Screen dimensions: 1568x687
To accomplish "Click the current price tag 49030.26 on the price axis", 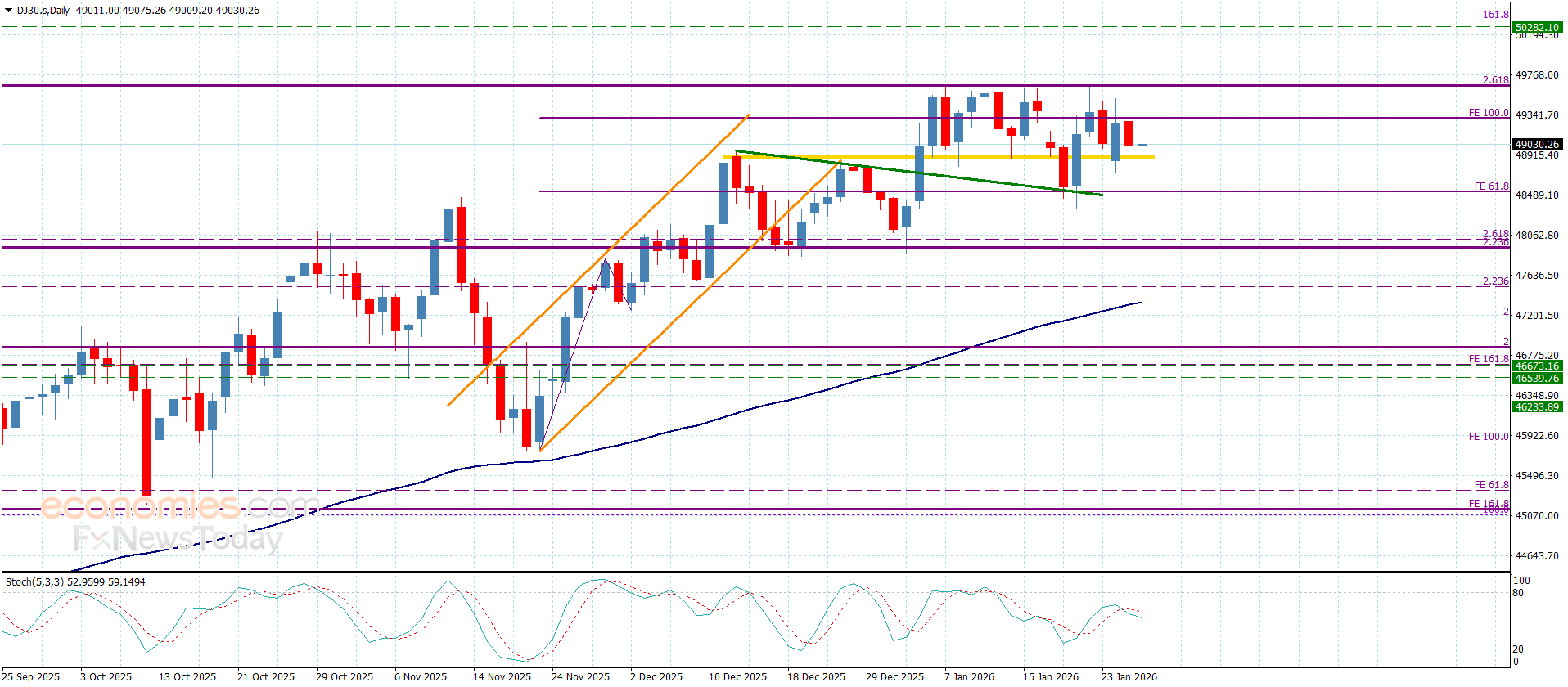I will (x=1536, y=144).
